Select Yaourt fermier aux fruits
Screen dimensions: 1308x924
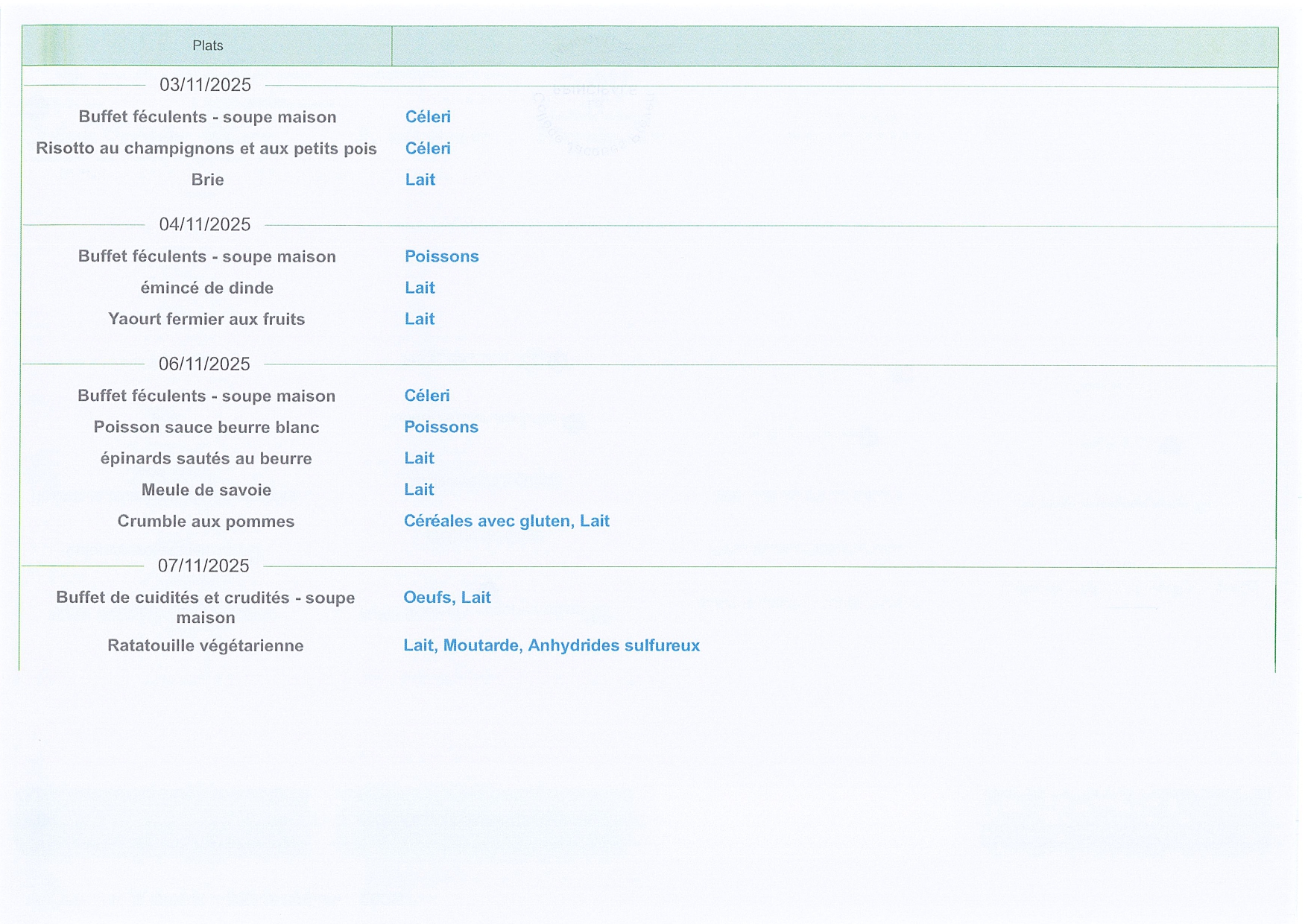(206, 319)
